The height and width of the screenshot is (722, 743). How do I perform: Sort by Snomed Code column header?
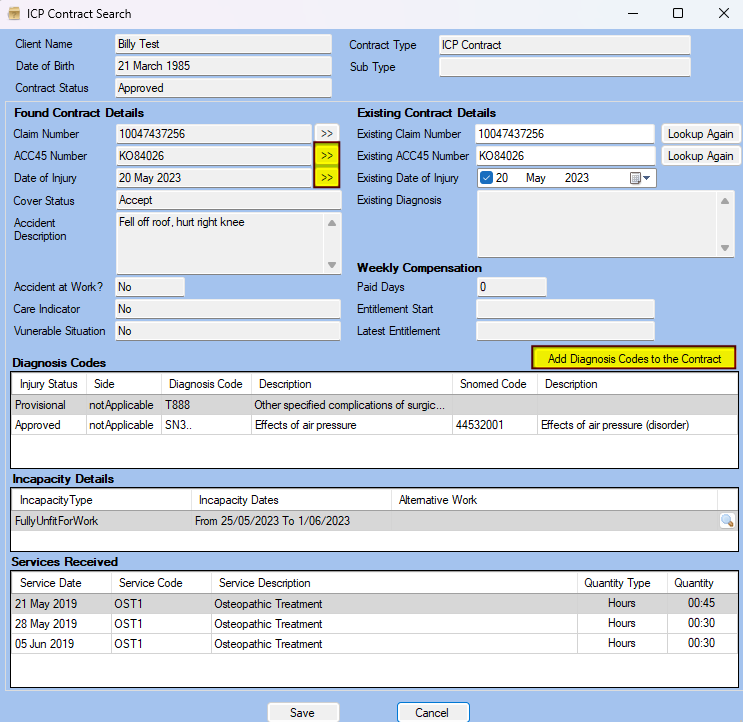point(493,384)
